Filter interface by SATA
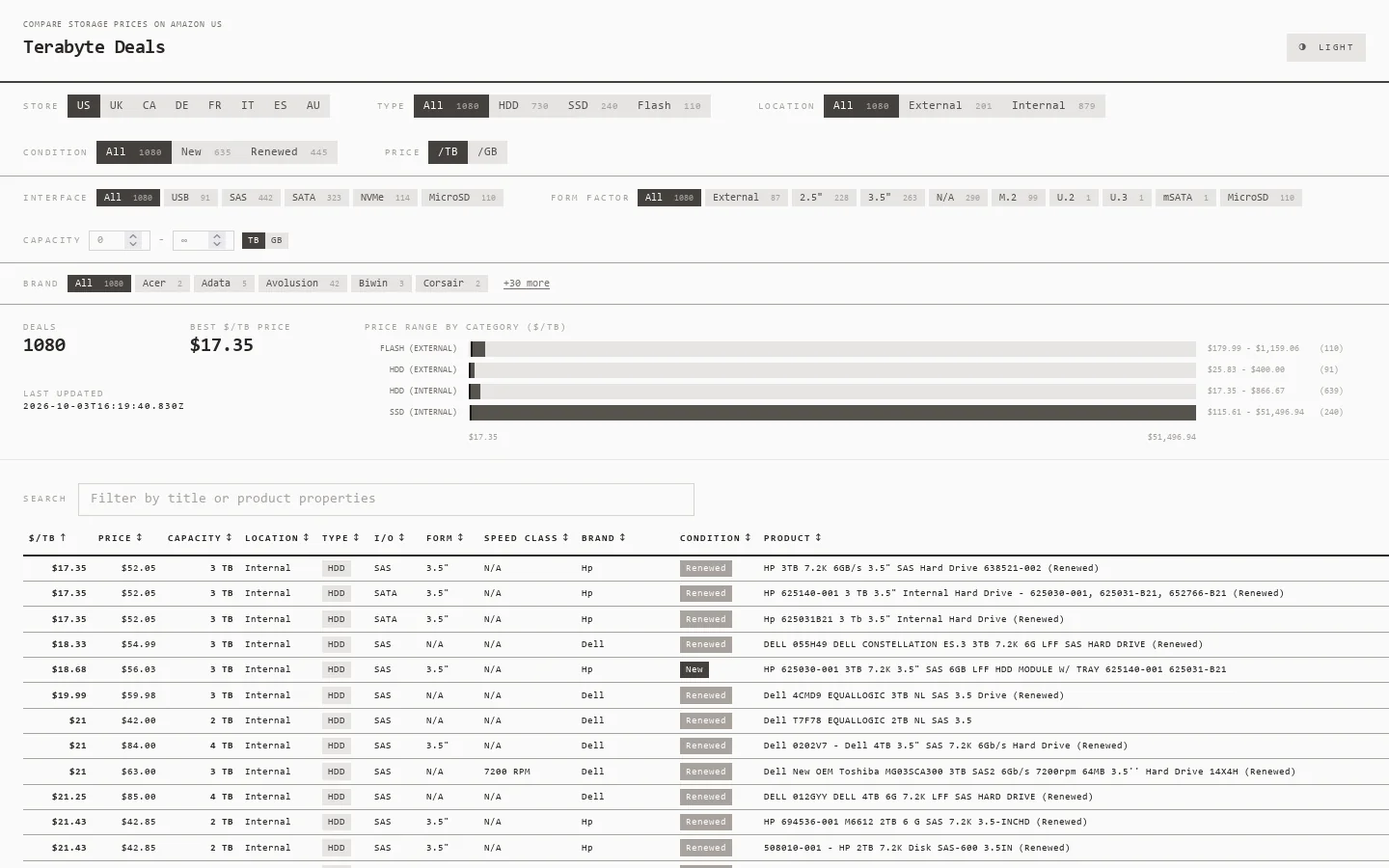Screen dimensions: 1389x868 point(316,198)
